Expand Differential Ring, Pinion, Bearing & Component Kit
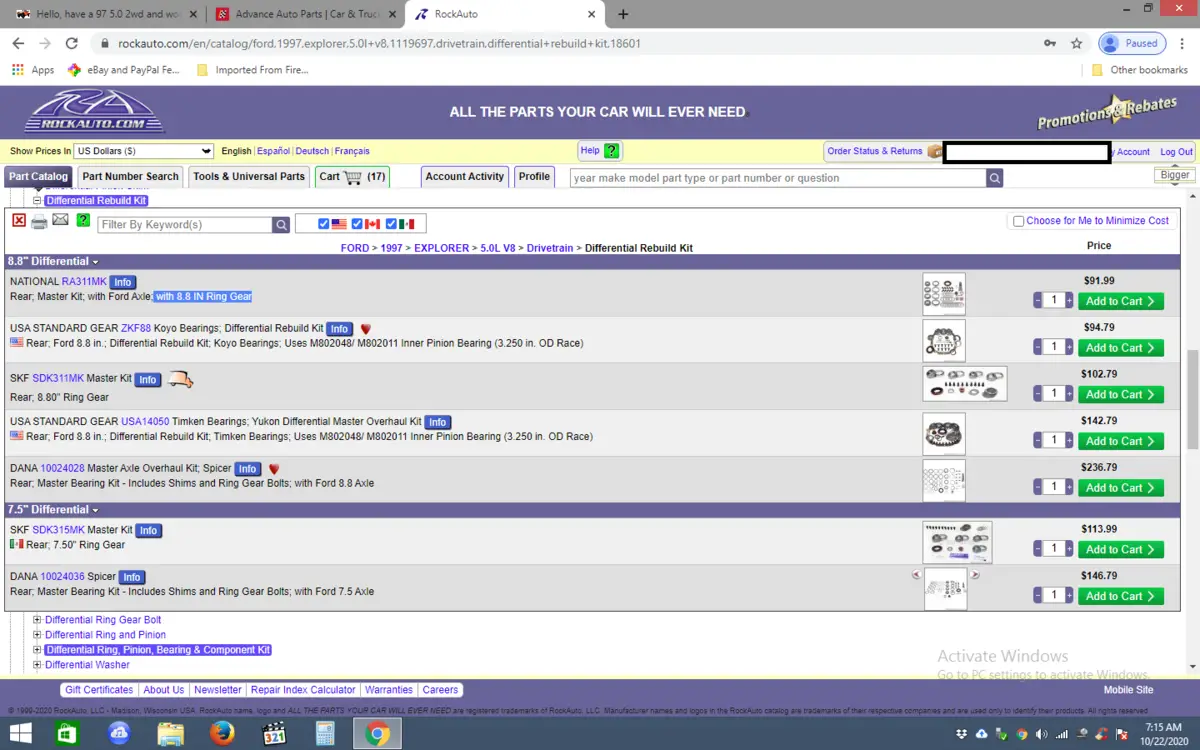Image resolution: width=1200 pixels, height=750 pixels. click(x=37, y=650)
